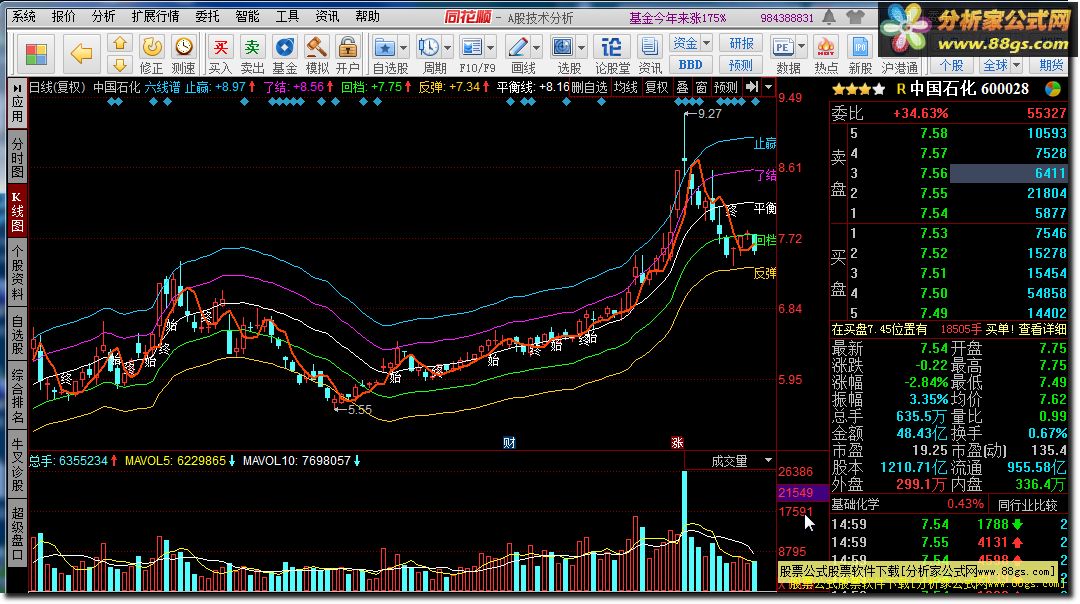
Task: Click the jump-to-end arrow in chart toolbar
Action: [751, 87]
